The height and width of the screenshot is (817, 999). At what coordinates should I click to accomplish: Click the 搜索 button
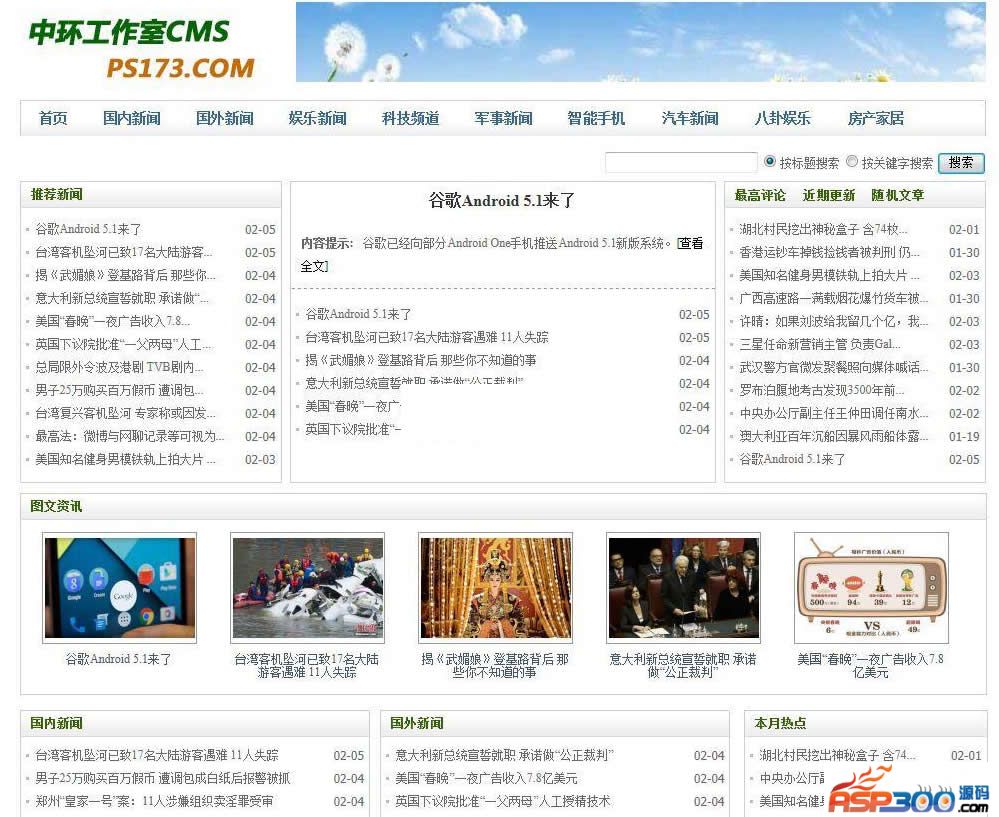point(961,163)
